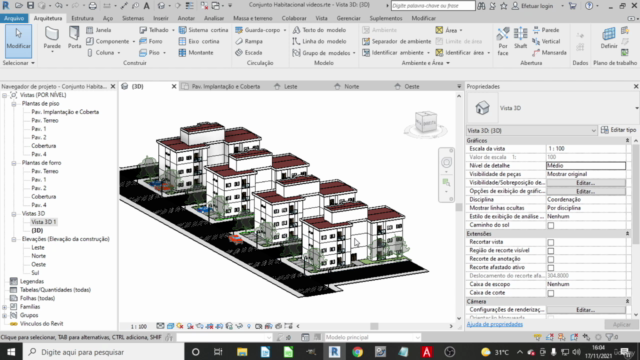This screenshot has width=640, height=360.
Task: Click the Windows search box
Action: (x=104, y=352)
